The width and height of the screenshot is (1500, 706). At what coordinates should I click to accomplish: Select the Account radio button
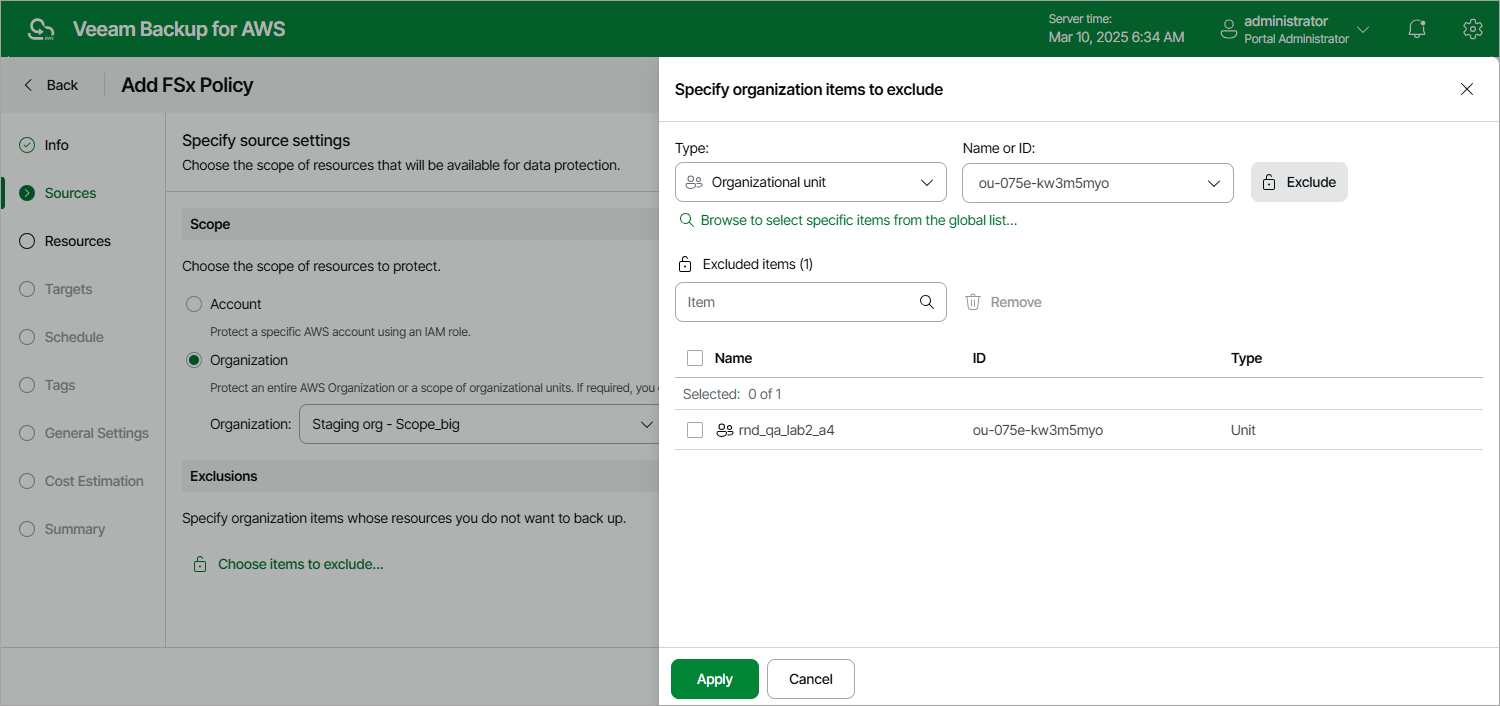(194, 304)
